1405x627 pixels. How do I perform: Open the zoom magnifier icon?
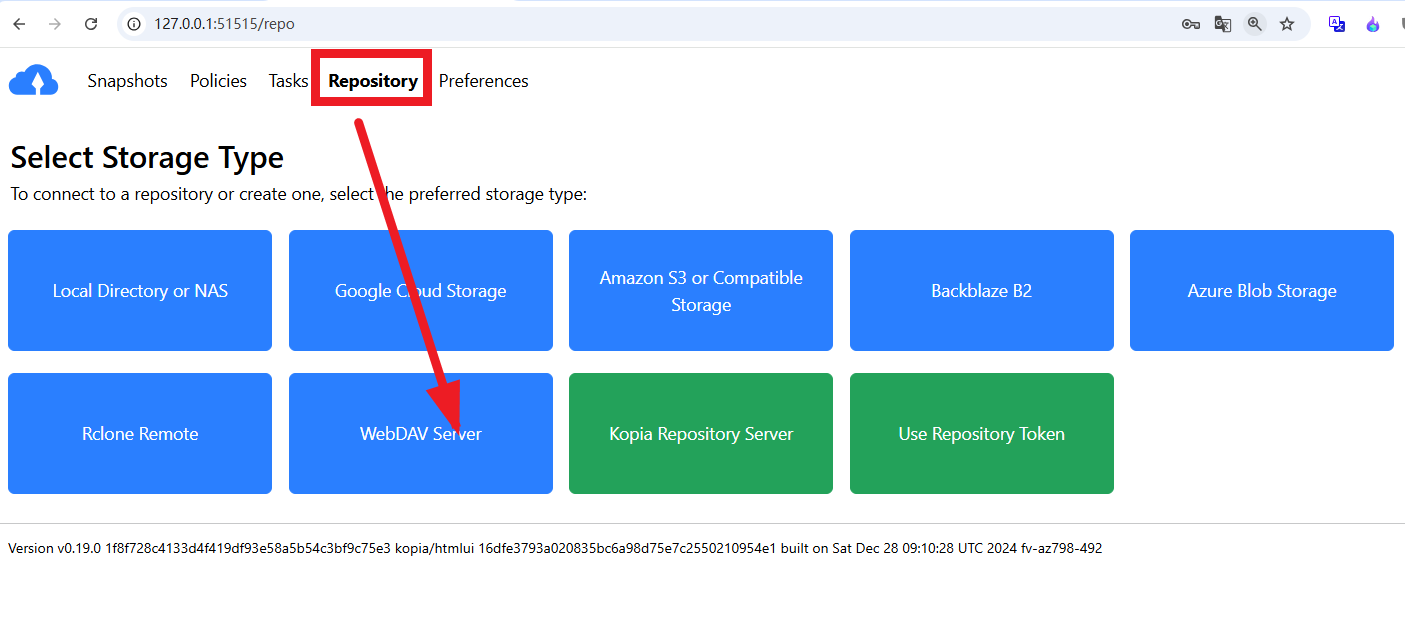click(x=1254, y=24)
